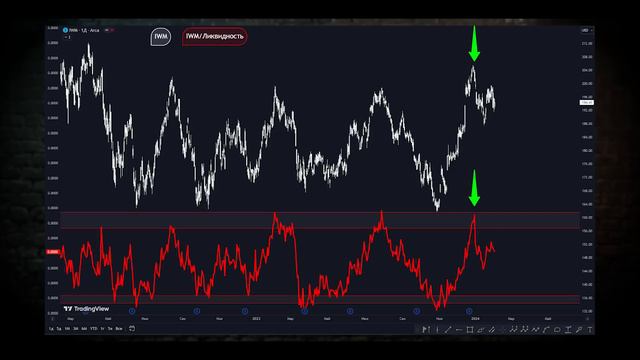
Task: Click the red indicator value label on left scale
Action: tap(53, 252)
